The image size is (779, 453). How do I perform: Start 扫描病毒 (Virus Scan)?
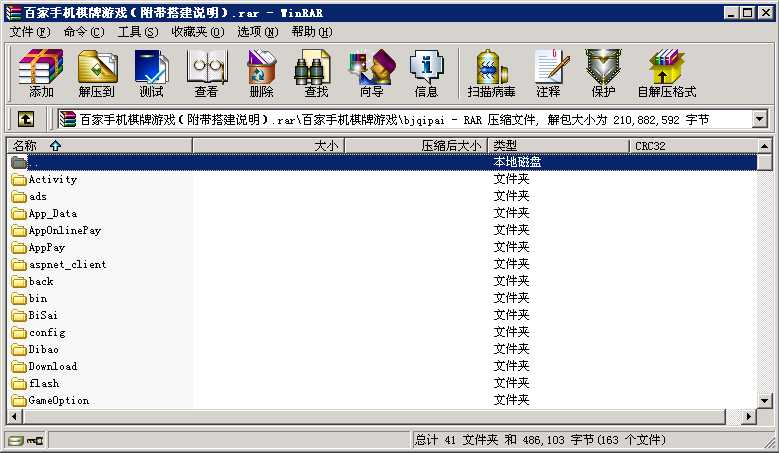(491, 73)
